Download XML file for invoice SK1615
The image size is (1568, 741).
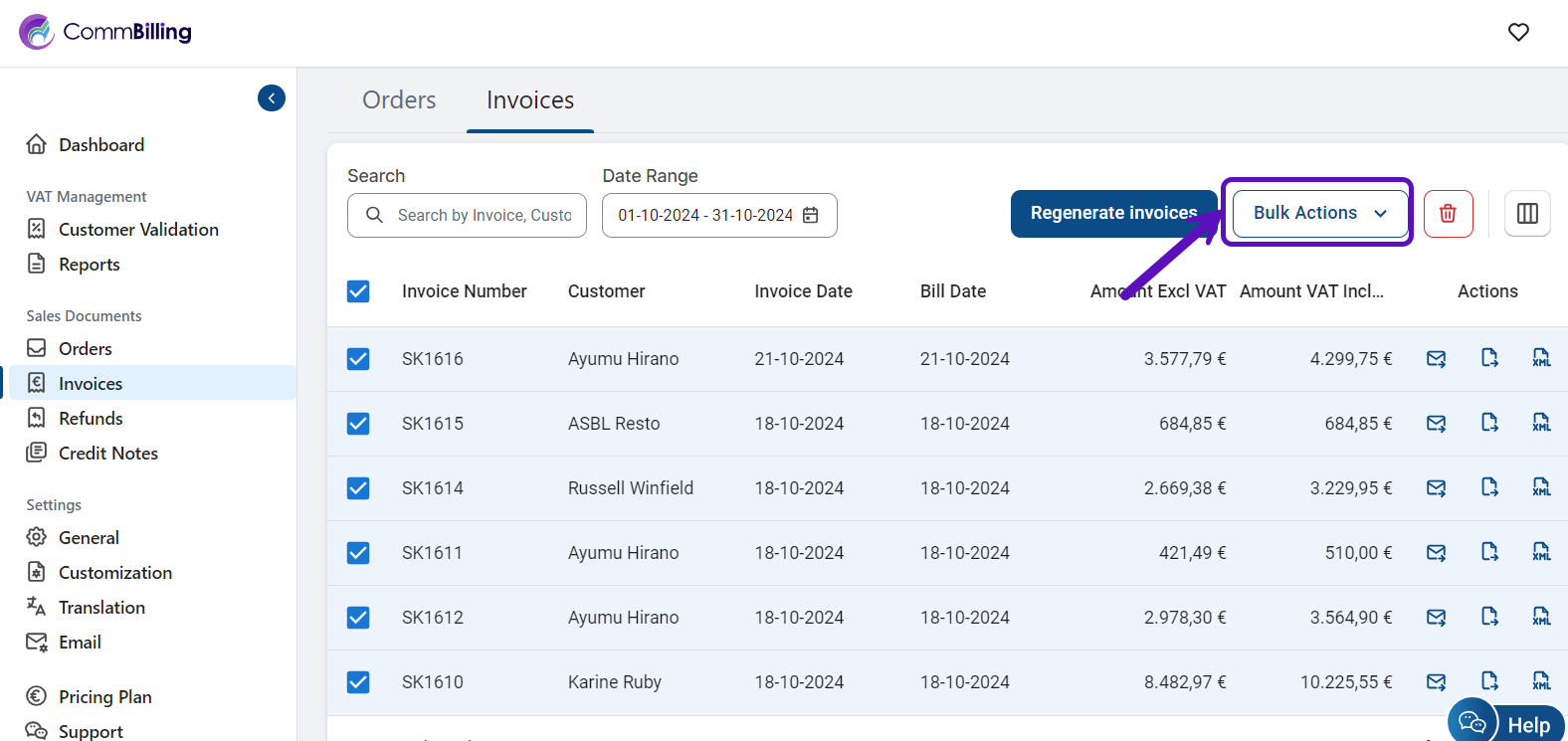[x=1541, y=424]
